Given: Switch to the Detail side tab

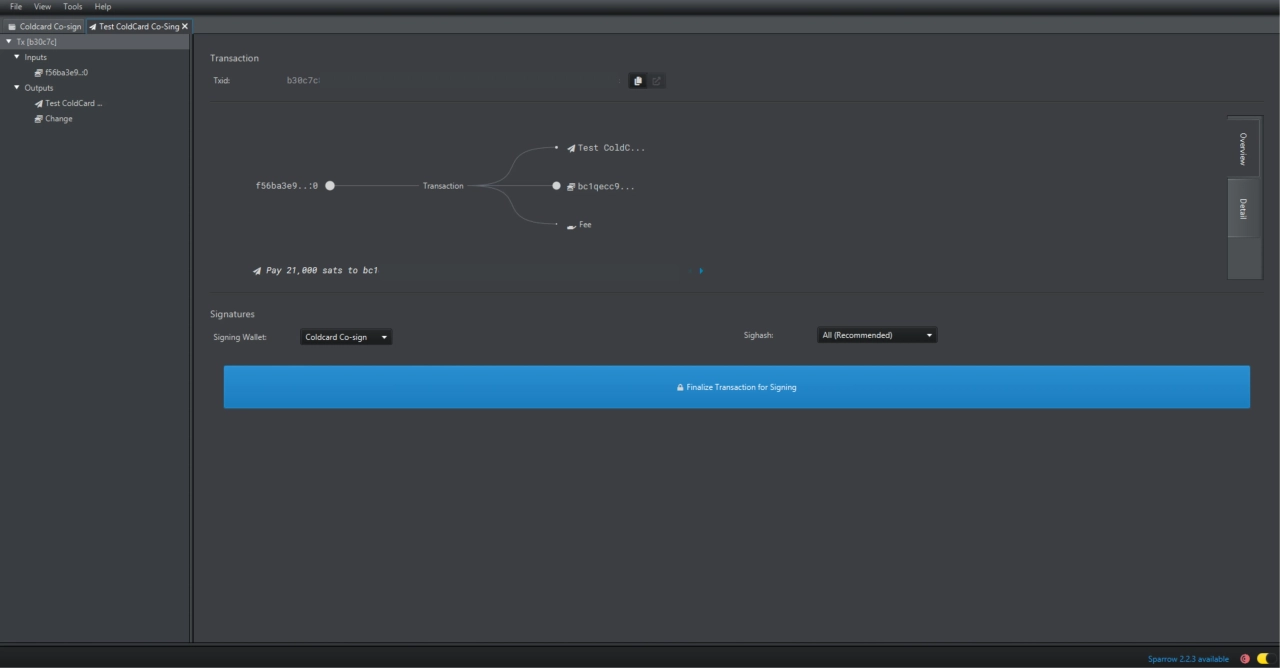Looking at the screenshot, I should [1243, 209].
